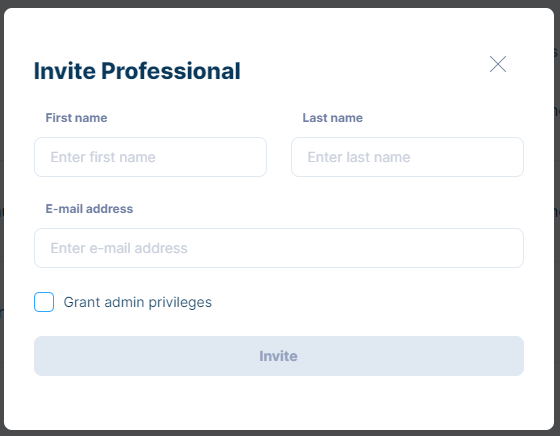Click the Last name field label
This screenshot has width=560, height=436.
pos(332,118)
